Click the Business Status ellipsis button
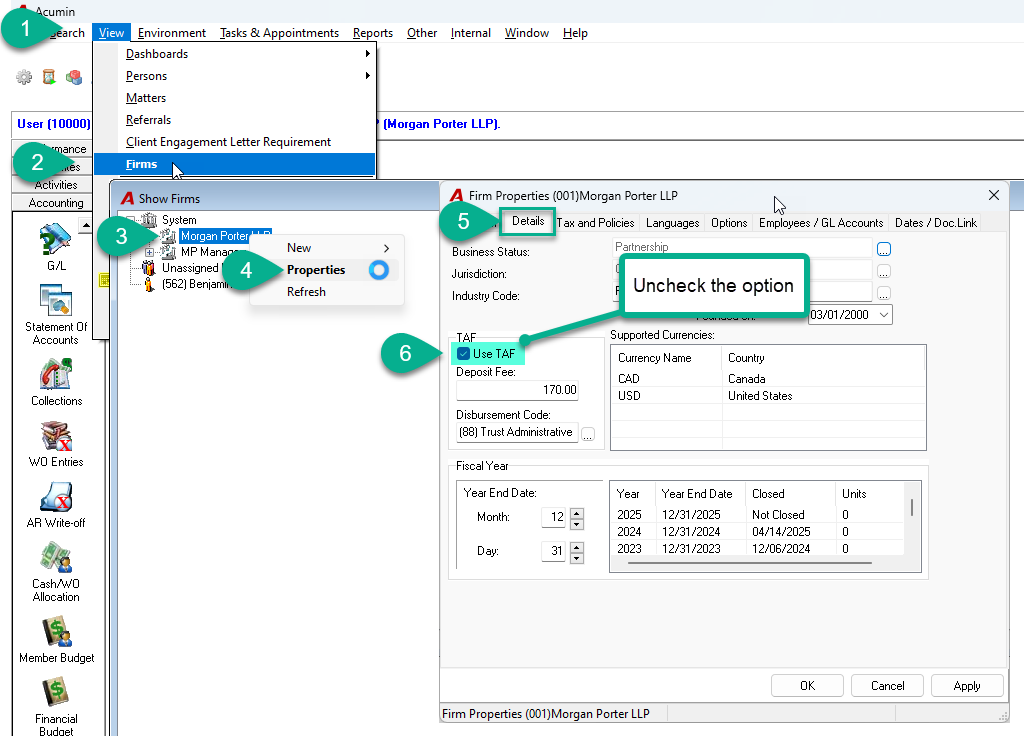The image size is (1024, 736). [884, 249]
